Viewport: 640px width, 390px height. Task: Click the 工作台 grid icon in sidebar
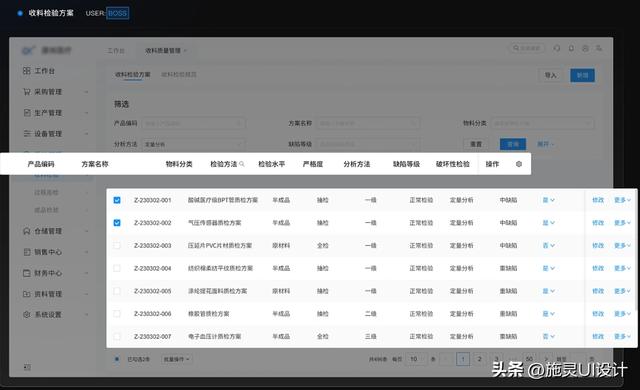click(x=27, y=71)
